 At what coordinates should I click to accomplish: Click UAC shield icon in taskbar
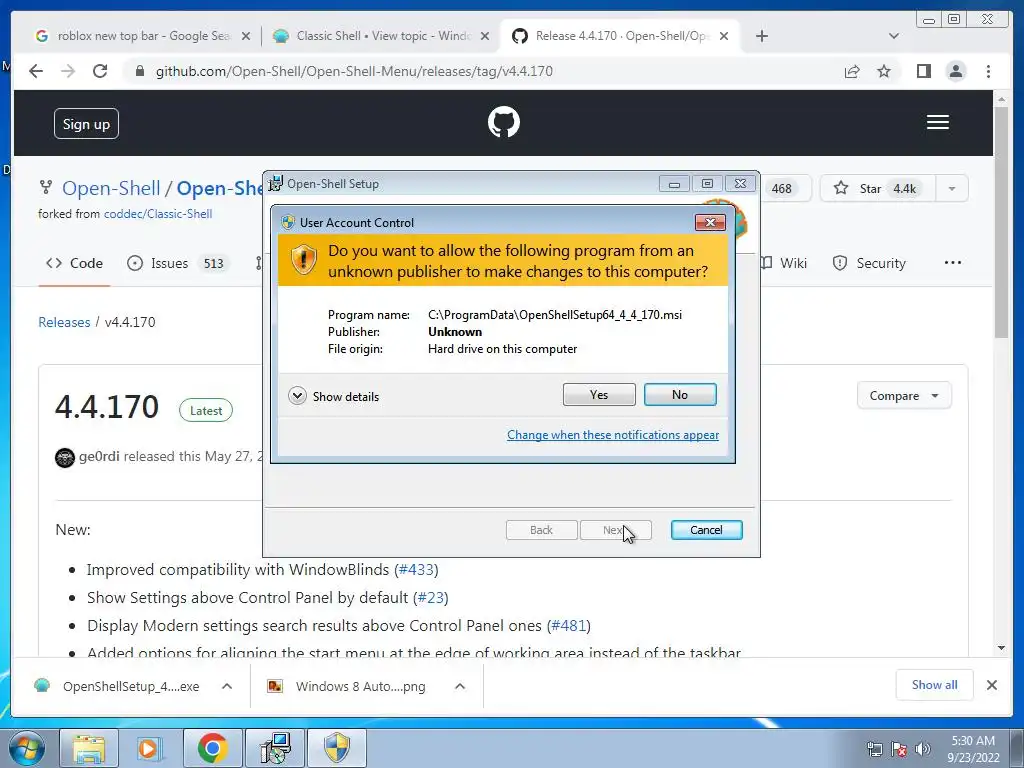(337, 748)
